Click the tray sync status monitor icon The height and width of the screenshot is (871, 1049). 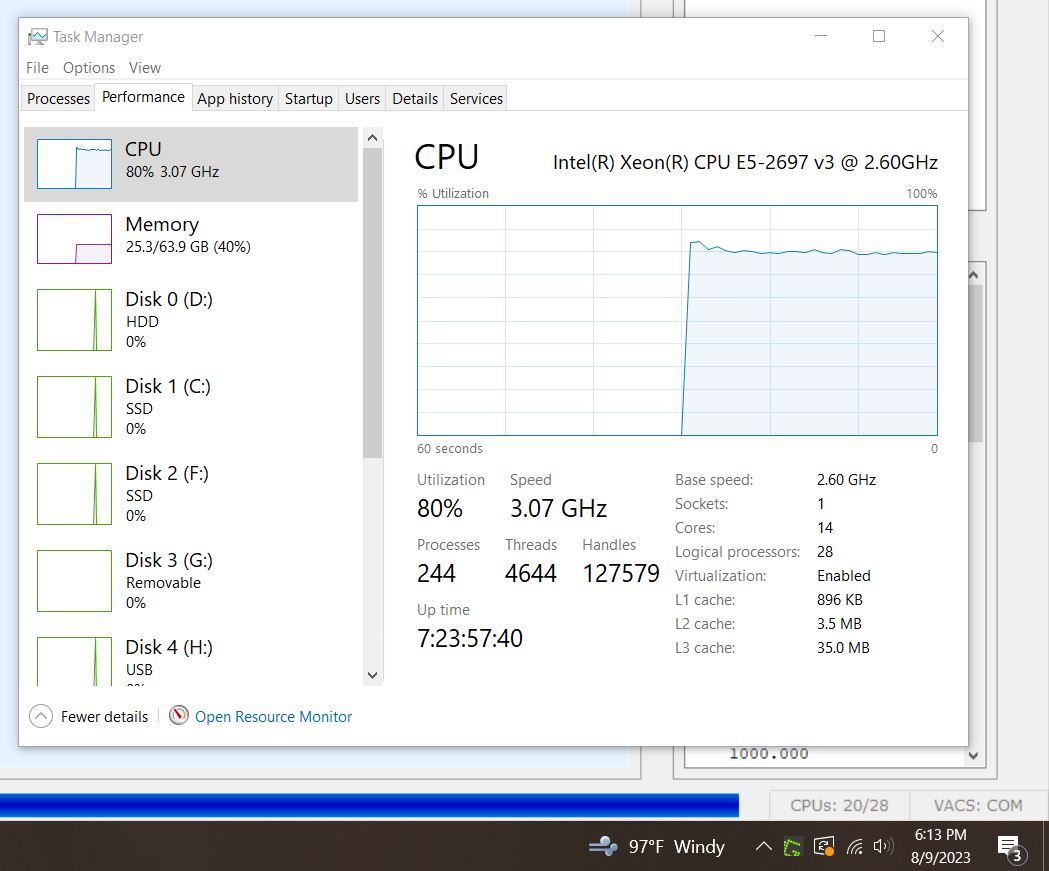(x=824, y=846)
